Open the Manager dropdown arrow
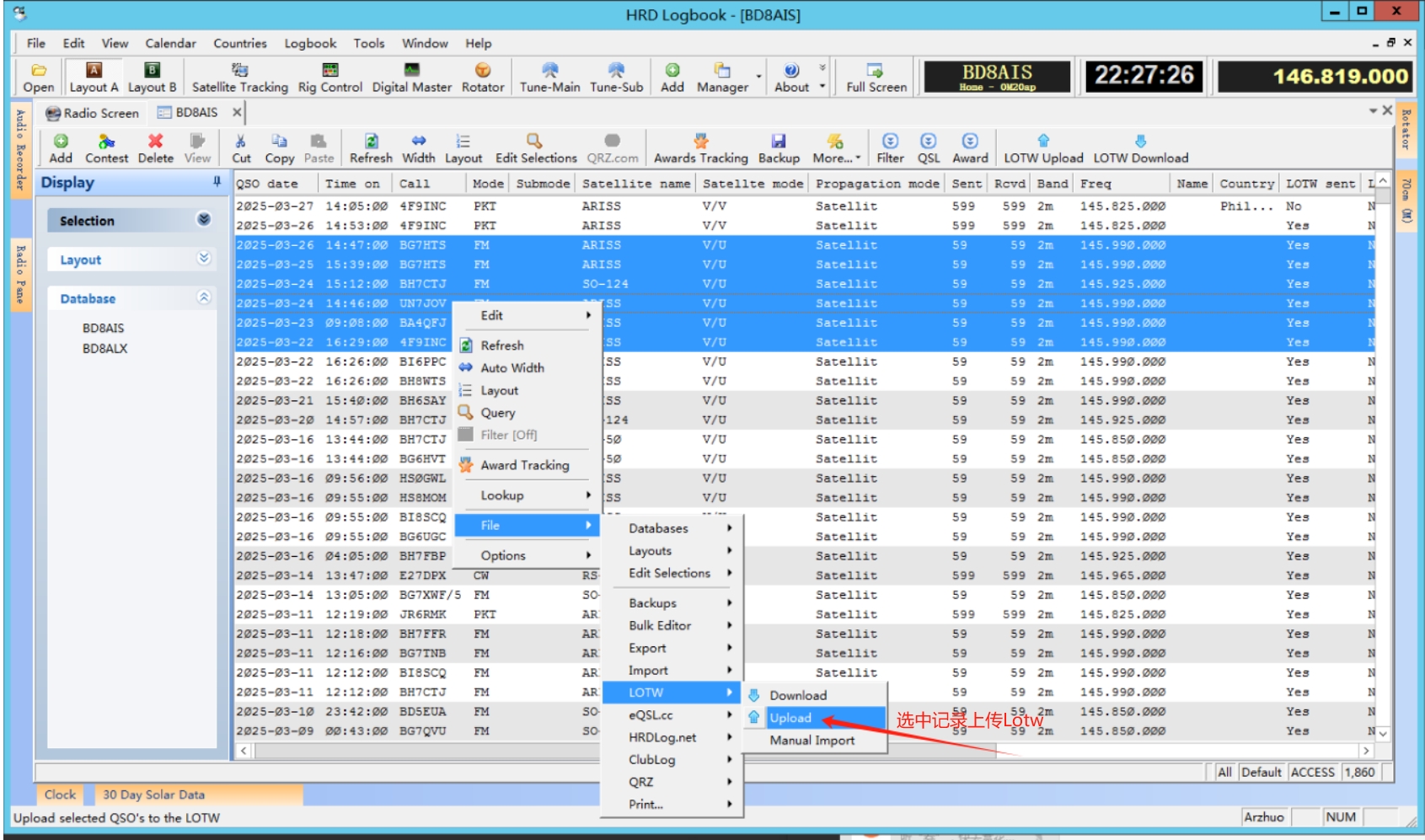The image size is (1425, 840). coord(758,78)
